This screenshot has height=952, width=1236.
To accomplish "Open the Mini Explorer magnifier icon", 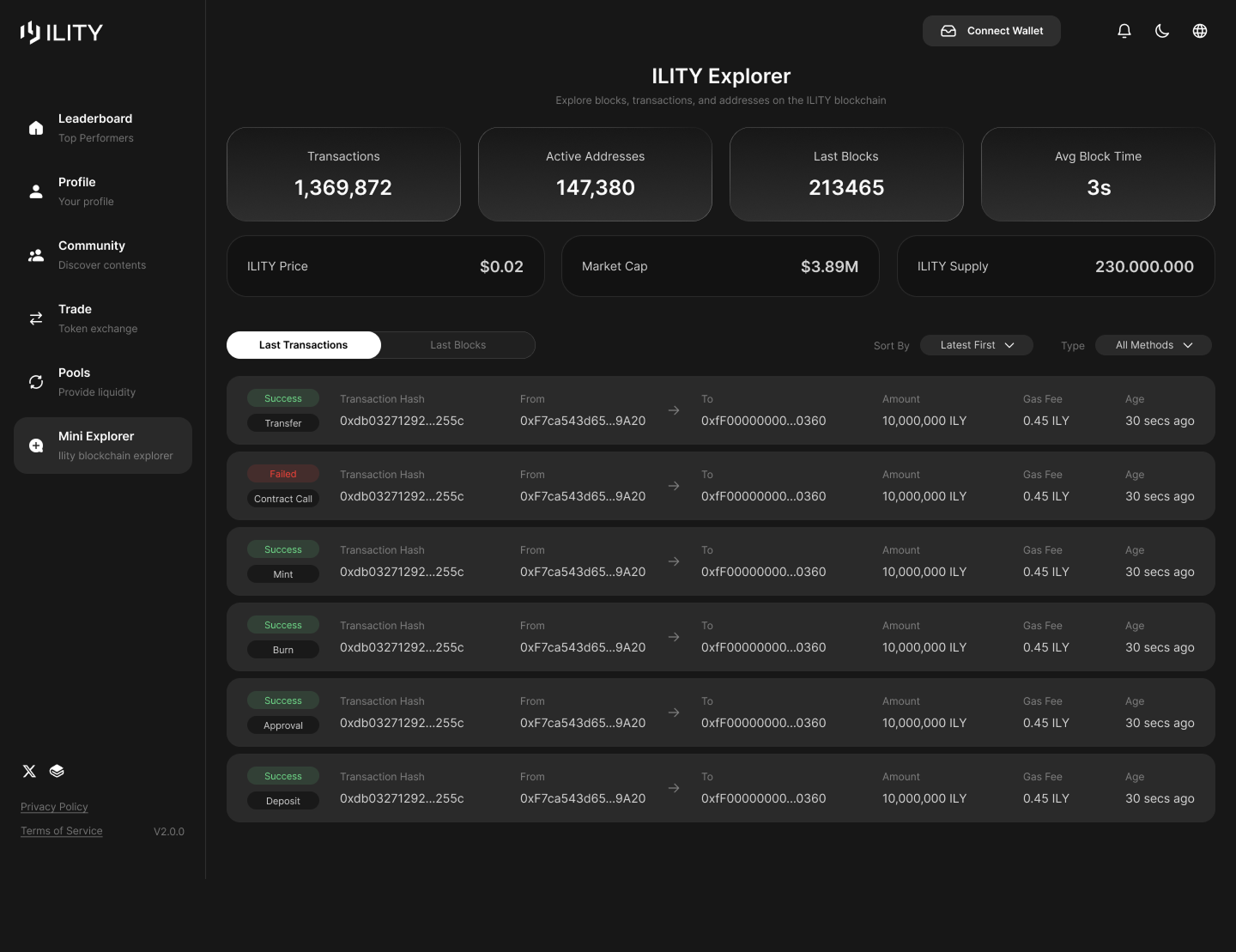I will [x=35, y=445].
